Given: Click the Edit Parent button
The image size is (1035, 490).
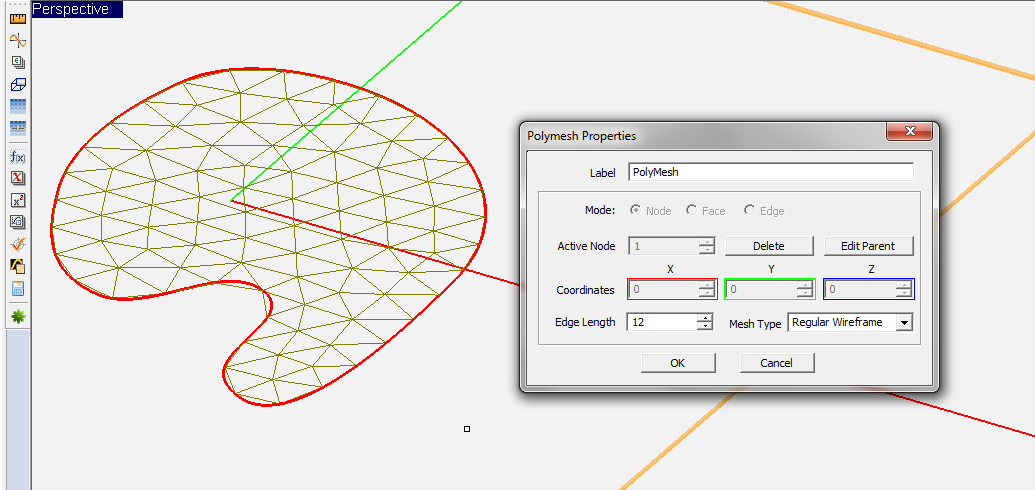Looking at the screenshot, I should pyautogui.click(x=868, y=246).
